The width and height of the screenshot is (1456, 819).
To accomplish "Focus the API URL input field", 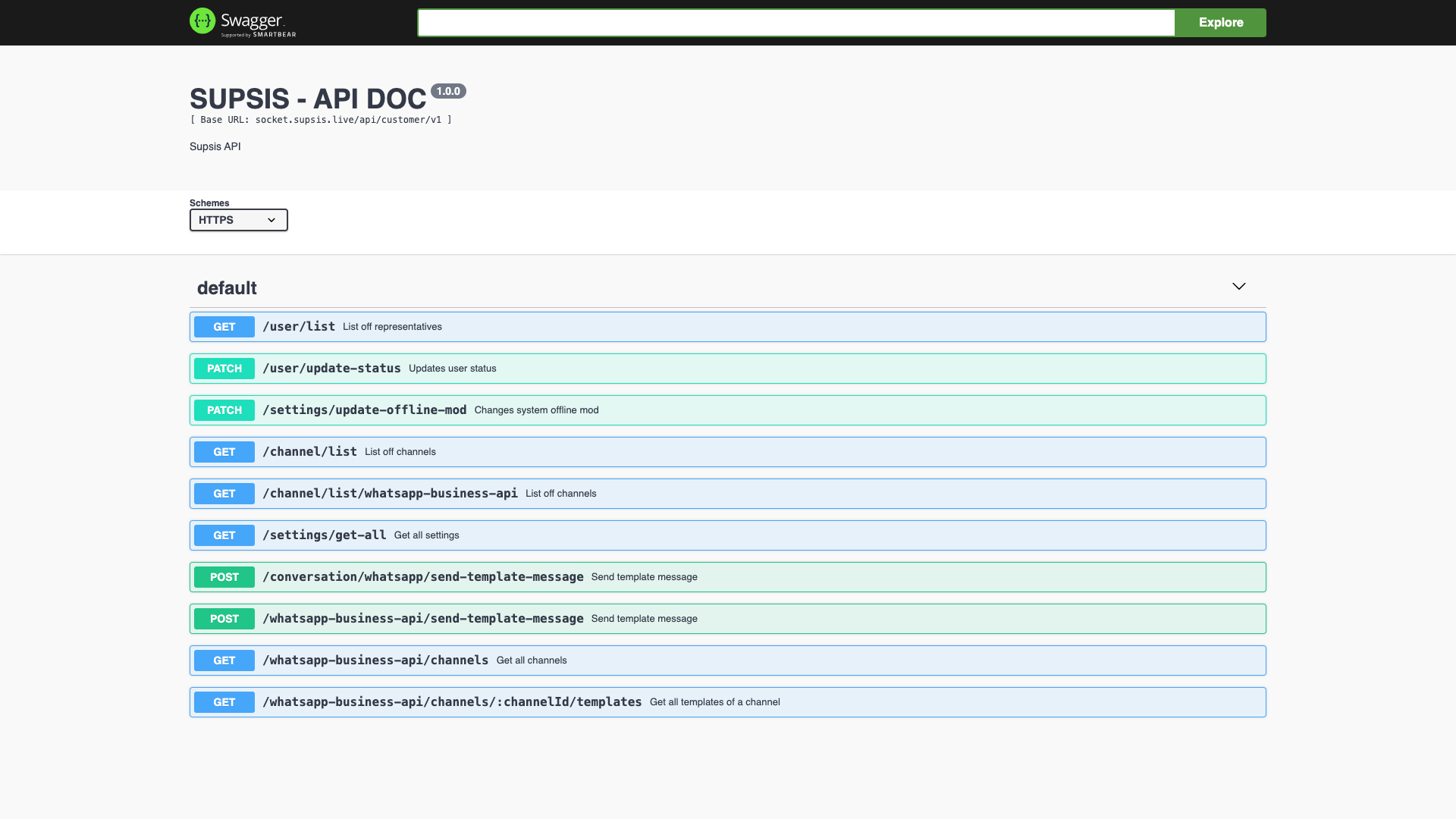I will pyautogui.click(x=796, y=23).
